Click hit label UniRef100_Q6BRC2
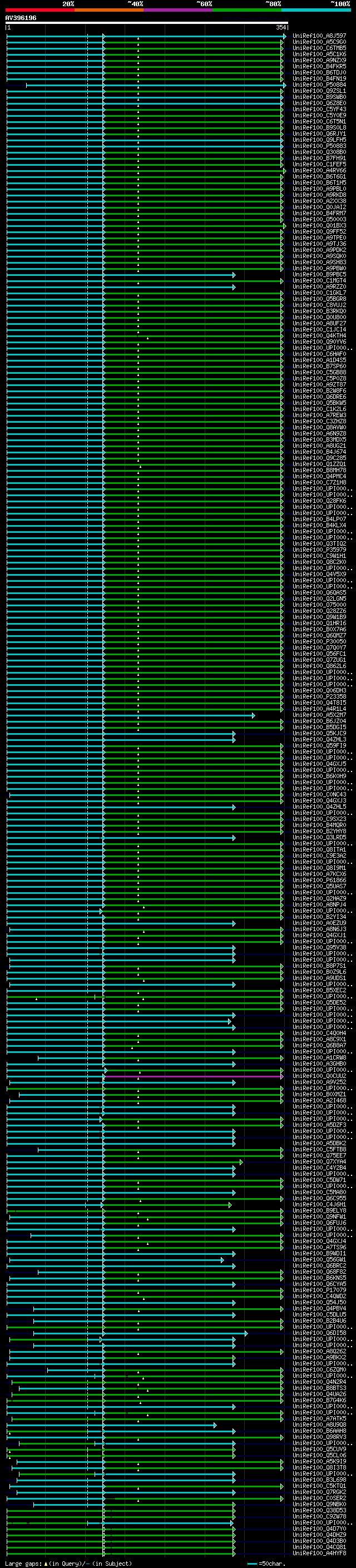 pyautogui.click(x=319, y=1265)
